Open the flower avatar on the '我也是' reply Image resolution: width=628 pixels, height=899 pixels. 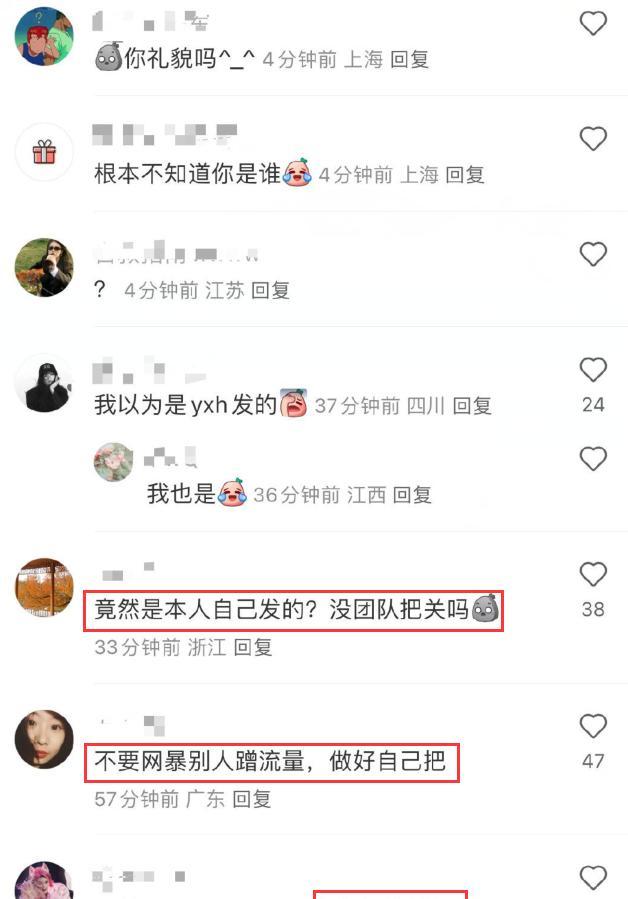coord(114,462)
